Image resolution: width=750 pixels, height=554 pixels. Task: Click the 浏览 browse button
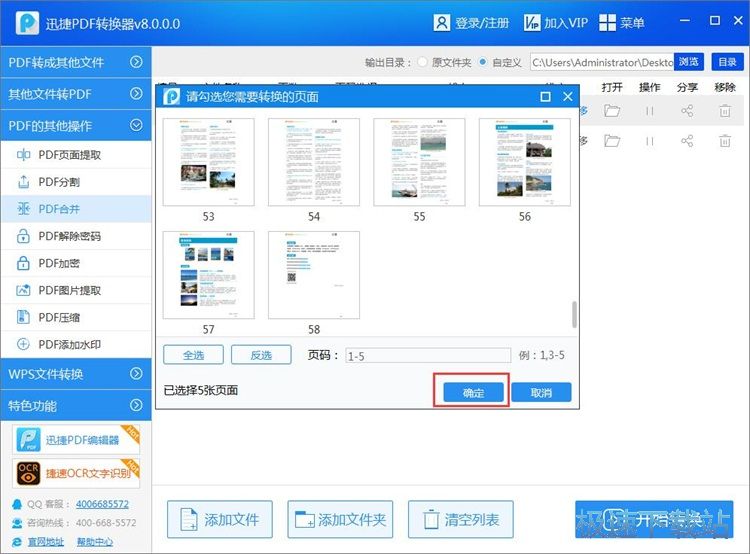(x=688, y=62)
